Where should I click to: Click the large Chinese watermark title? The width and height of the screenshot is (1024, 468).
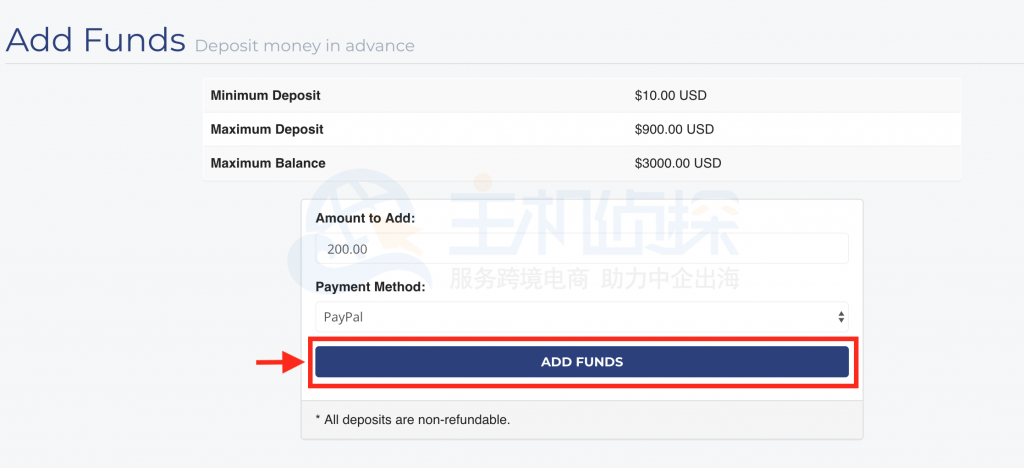[594, 222]
